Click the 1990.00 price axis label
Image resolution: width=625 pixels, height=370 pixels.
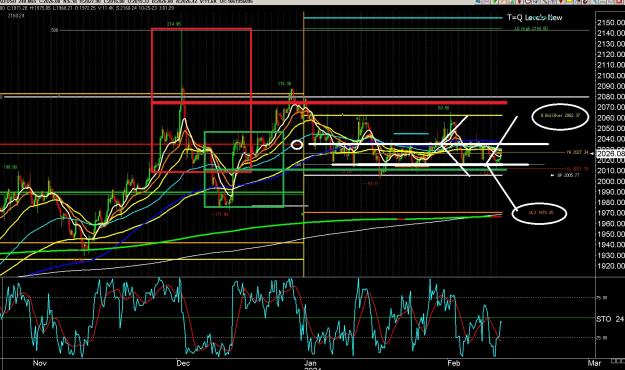tap(611, 192)
